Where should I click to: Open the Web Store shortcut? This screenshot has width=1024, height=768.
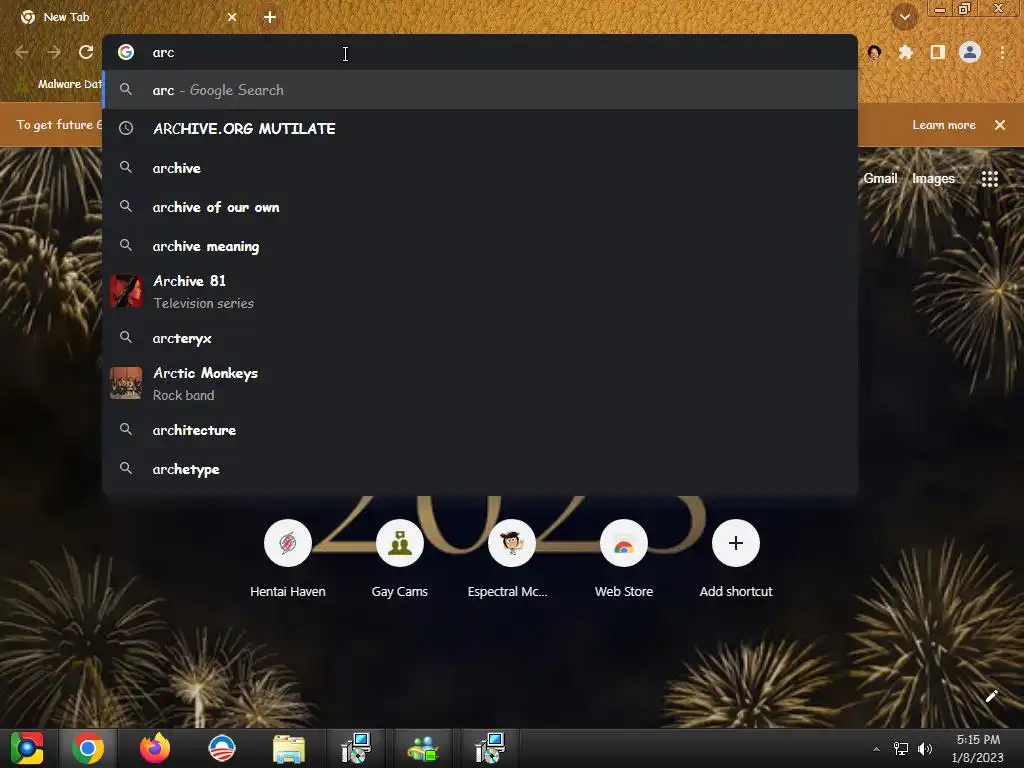(624, 557)
